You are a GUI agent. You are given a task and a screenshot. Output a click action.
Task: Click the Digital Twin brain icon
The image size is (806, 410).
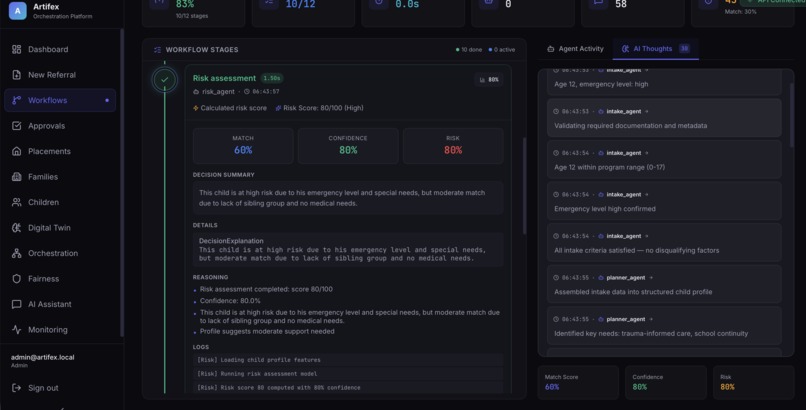[16, 228]
